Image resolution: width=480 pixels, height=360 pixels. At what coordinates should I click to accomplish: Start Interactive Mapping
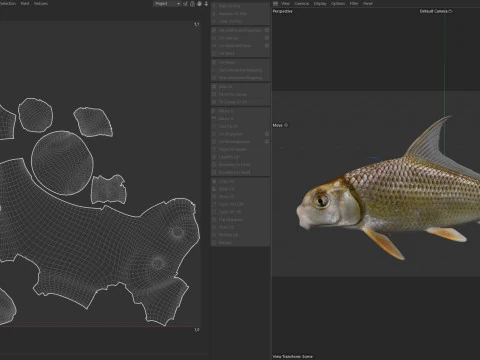click(240, 70)
